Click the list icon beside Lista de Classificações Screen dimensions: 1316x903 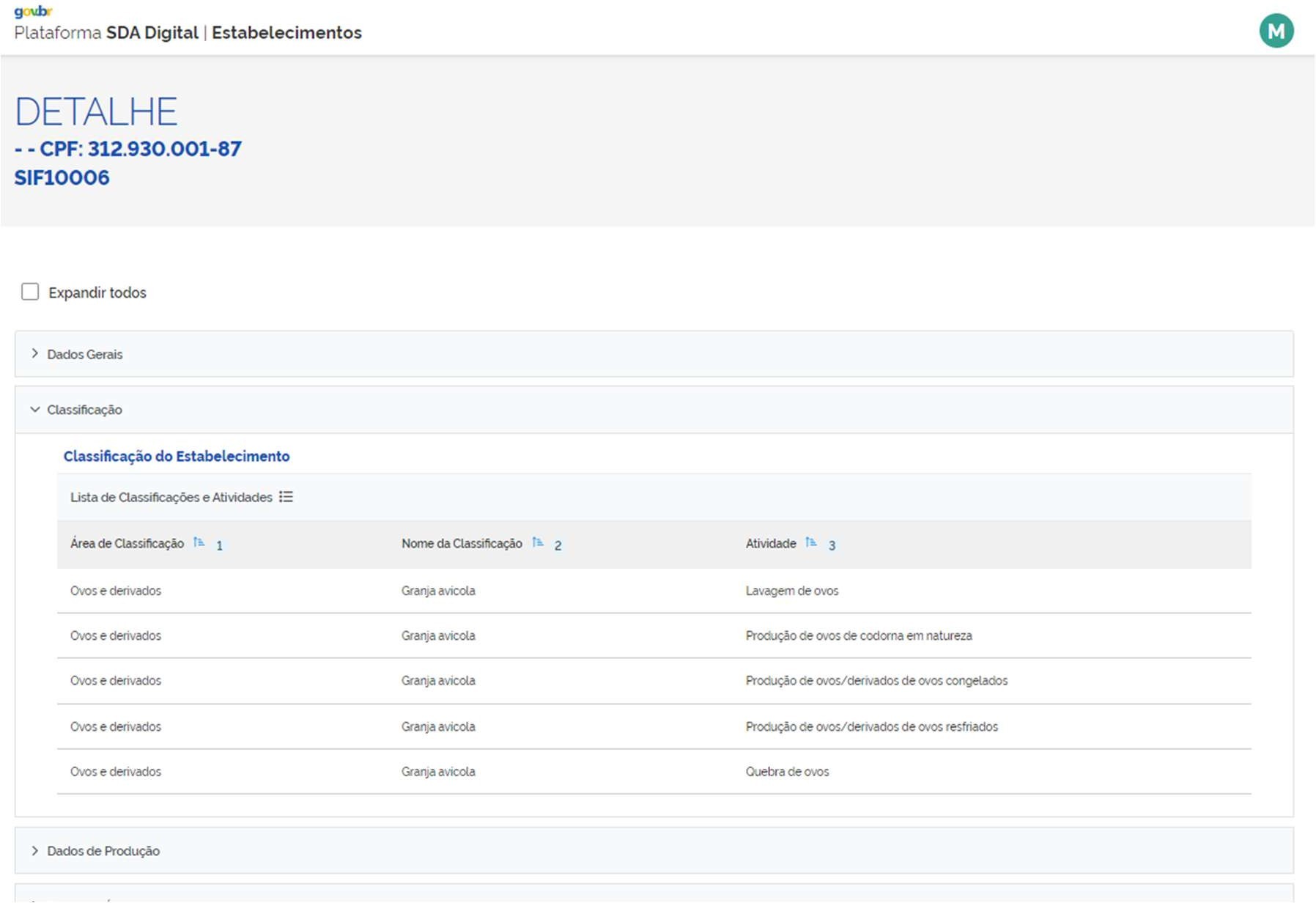click(x=286, y=497)
